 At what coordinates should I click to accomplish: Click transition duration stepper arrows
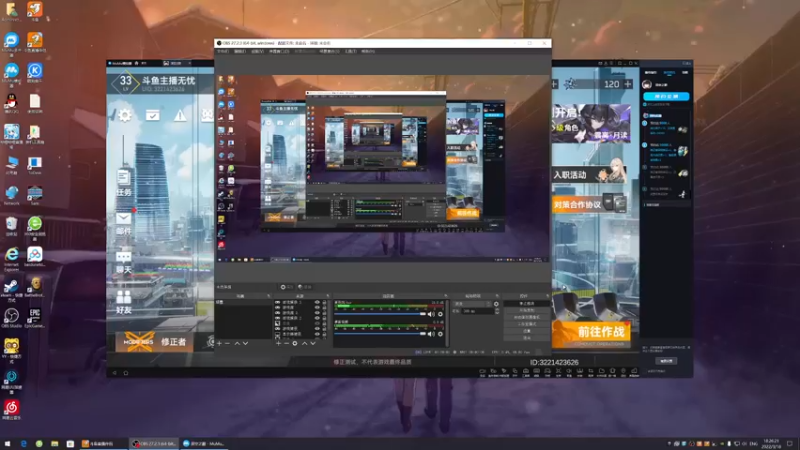point(497,311)
